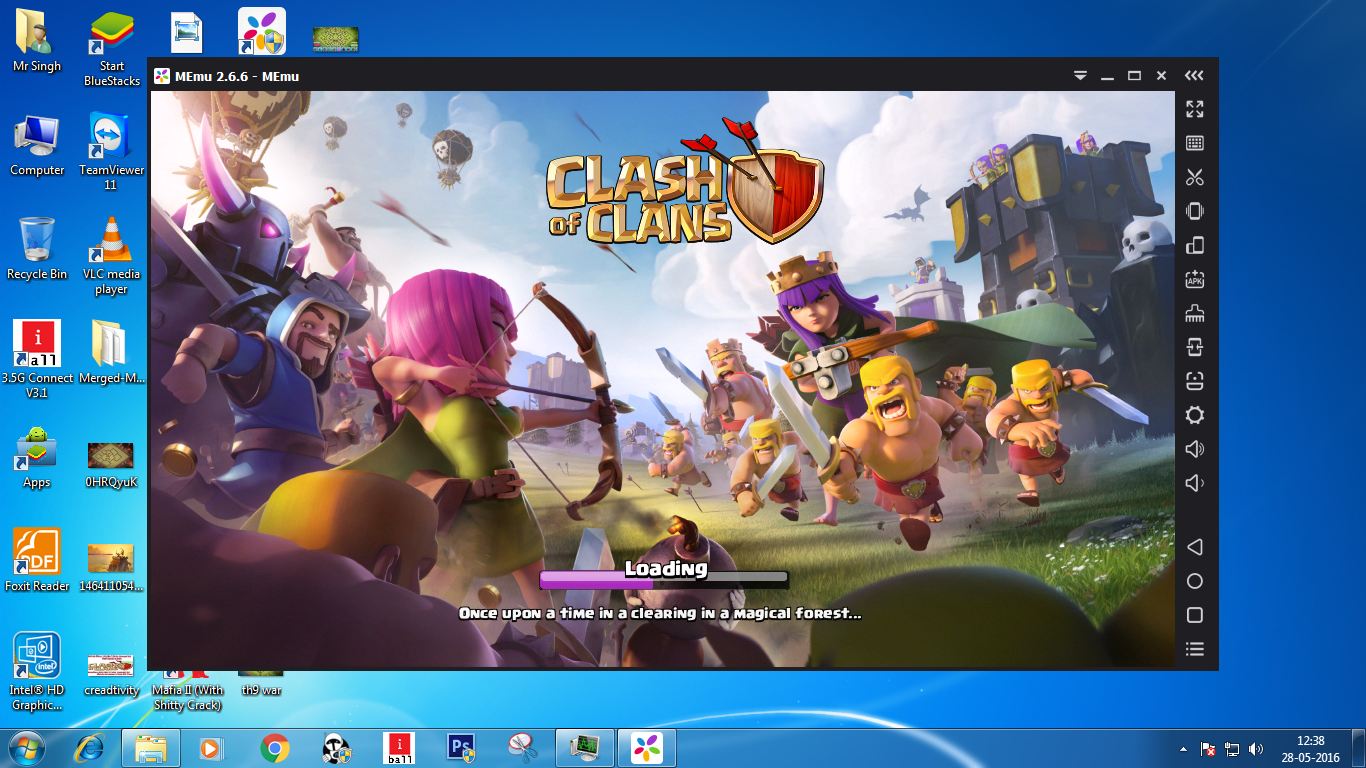Select the scissors screenshot tool

[1195, 176]
